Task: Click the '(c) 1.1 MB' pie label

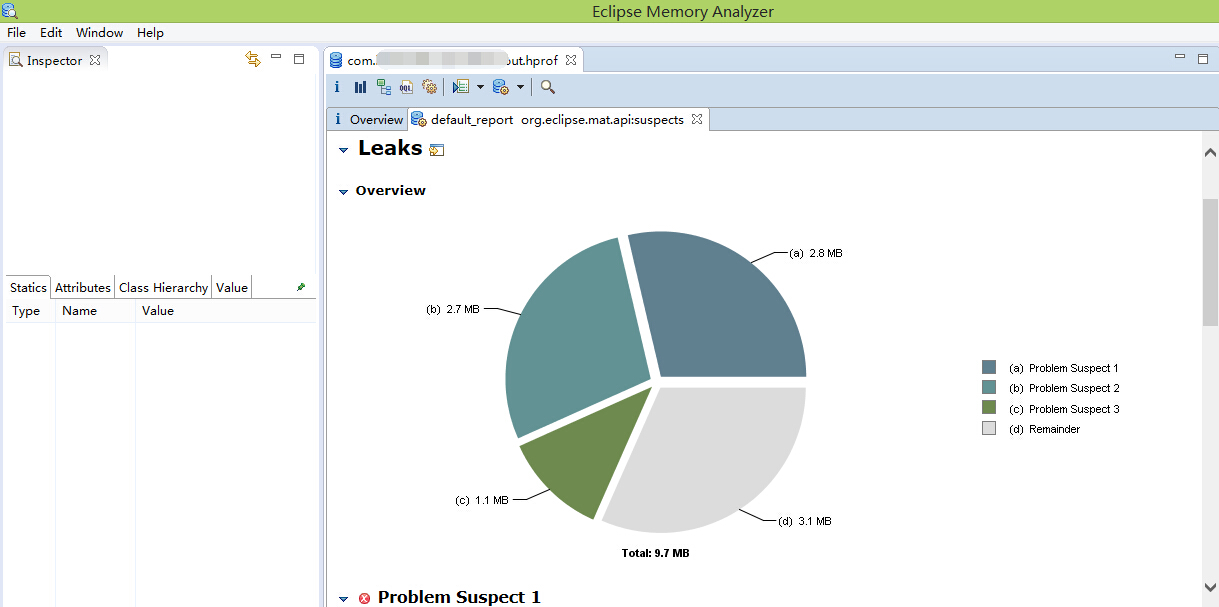Action: tap(482, 500)
